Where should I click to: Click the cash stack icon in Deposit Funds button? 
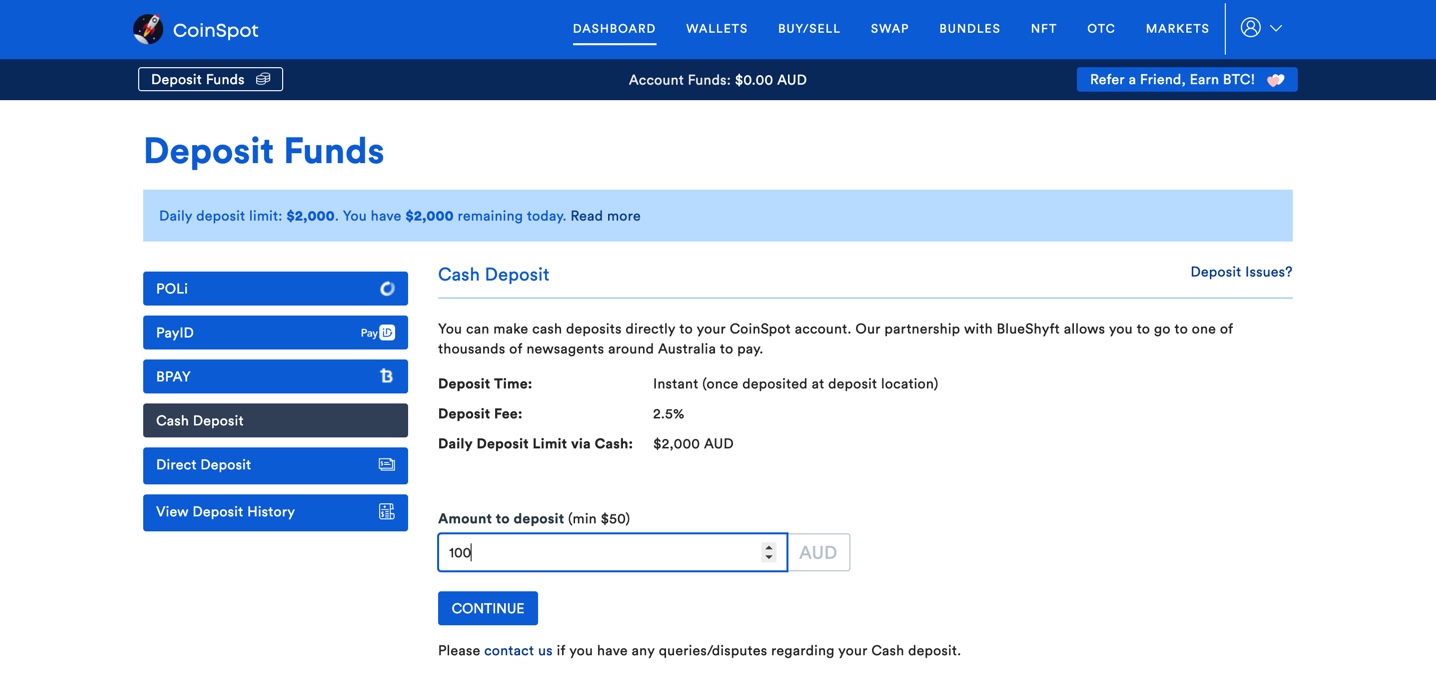pyautogui.click(x=263, y=79)
